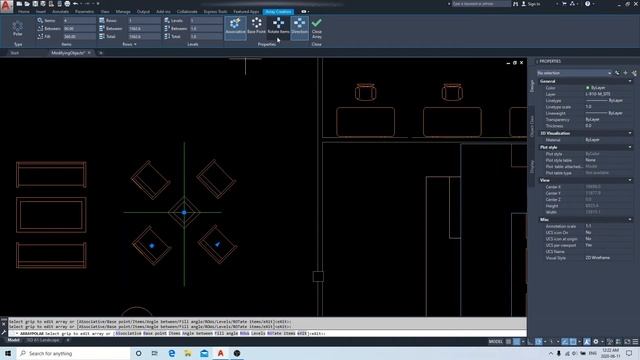Toggle ortho mode in the status bar

(x=530, y=342)
